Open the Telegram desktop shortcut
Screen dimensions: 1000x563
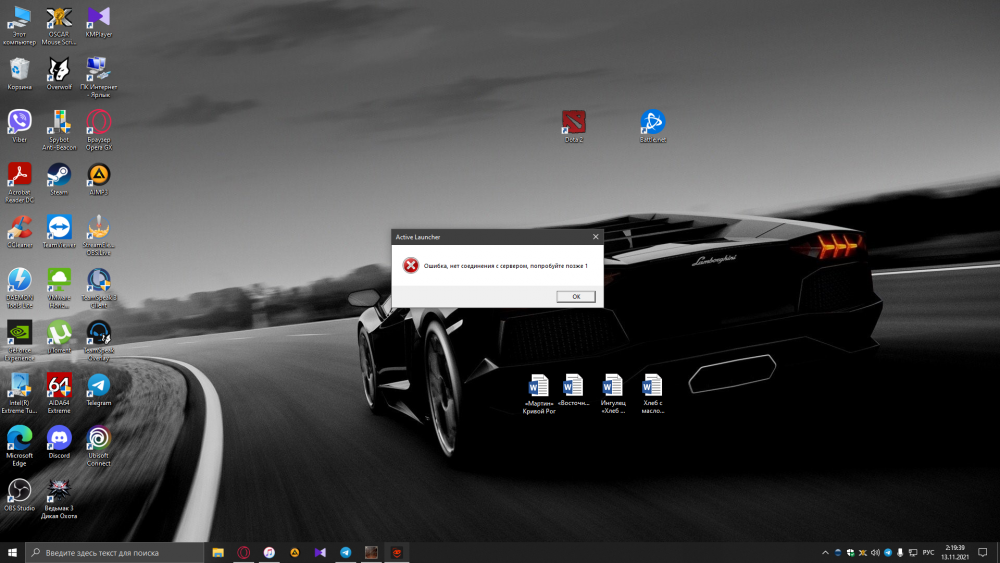98,385
